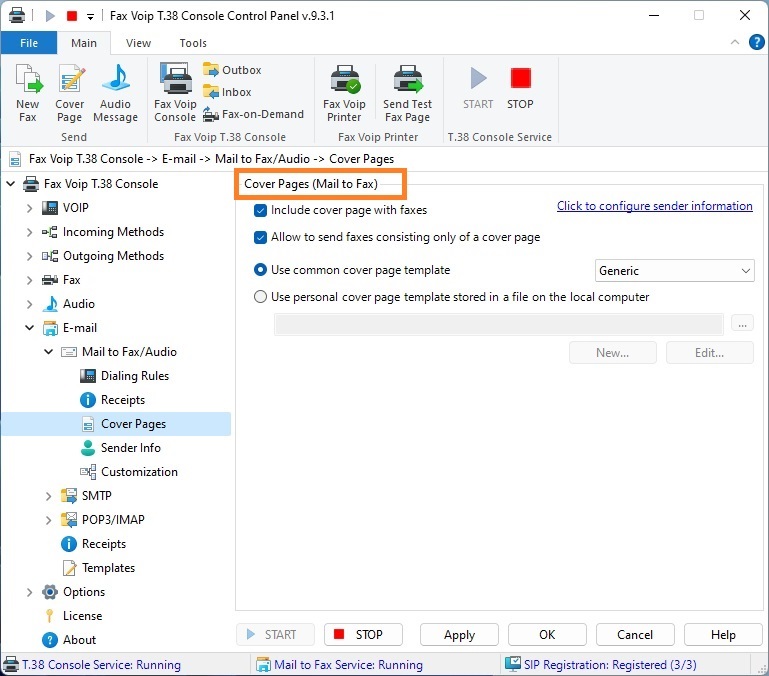Select the Fax tree node
Viewport: 769px width, 676px height.
(x=72, y=280)
